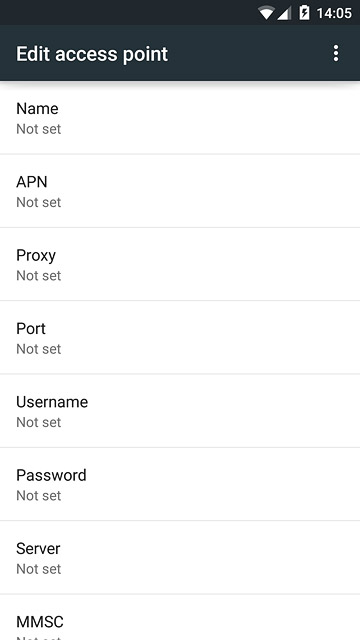The width and height of the screenshot is (360, 640).
Task: Tap the 14:05 clock in status bar
Action: 334,13
